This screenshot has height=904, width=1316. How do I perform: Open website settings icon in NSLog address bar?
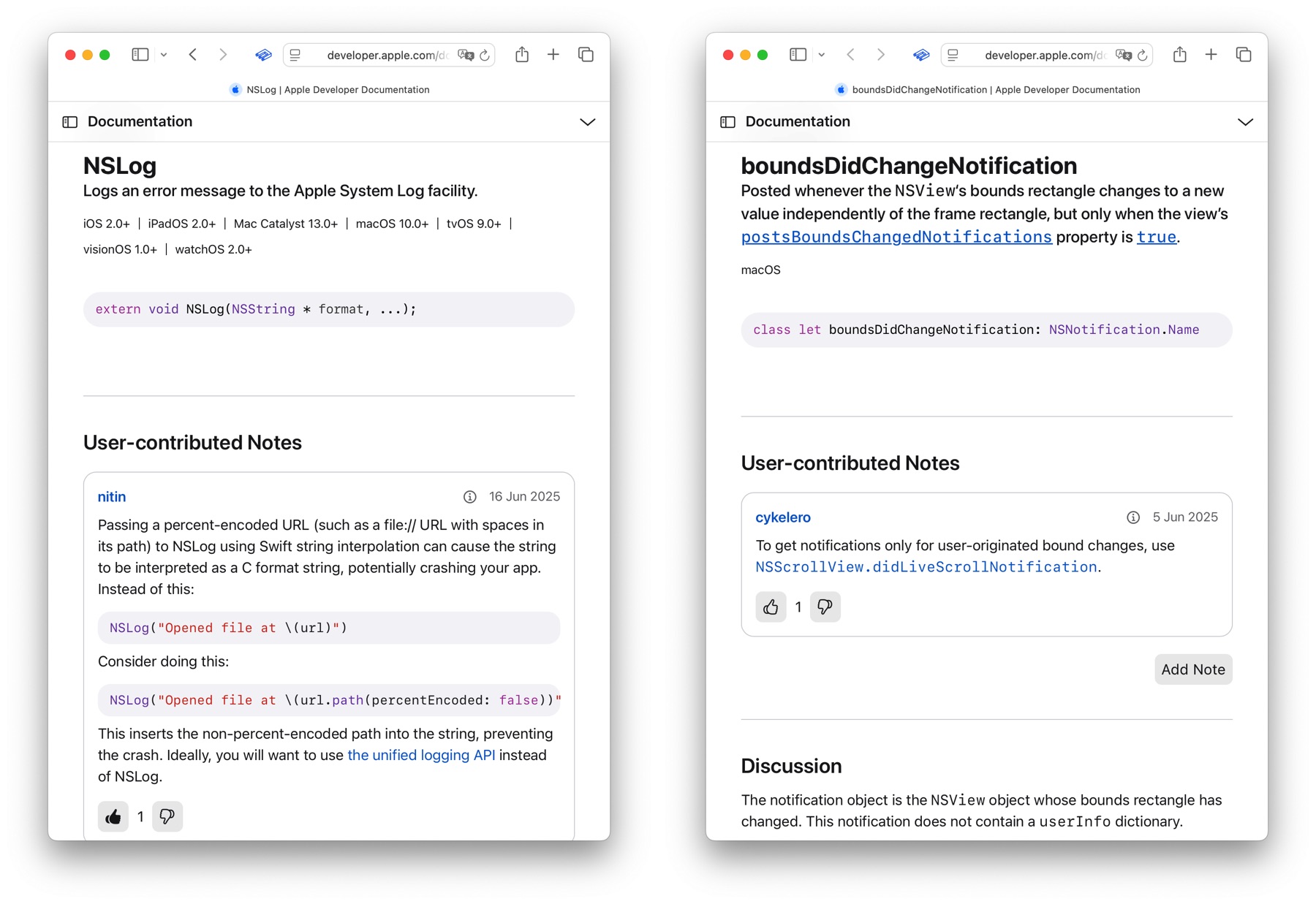(295, 55)
